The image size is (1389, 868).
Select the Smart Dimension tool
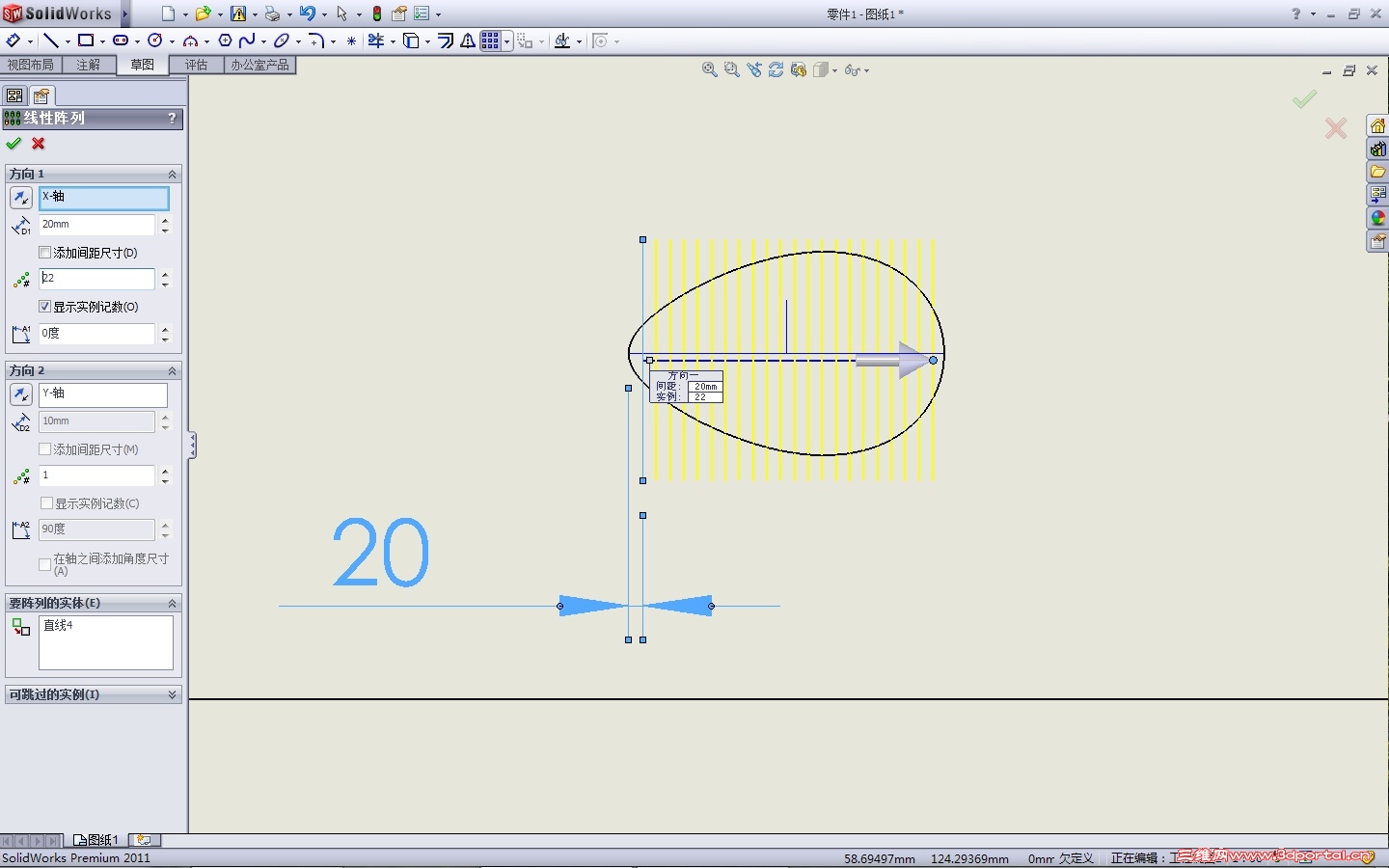(x=14, y=41)
